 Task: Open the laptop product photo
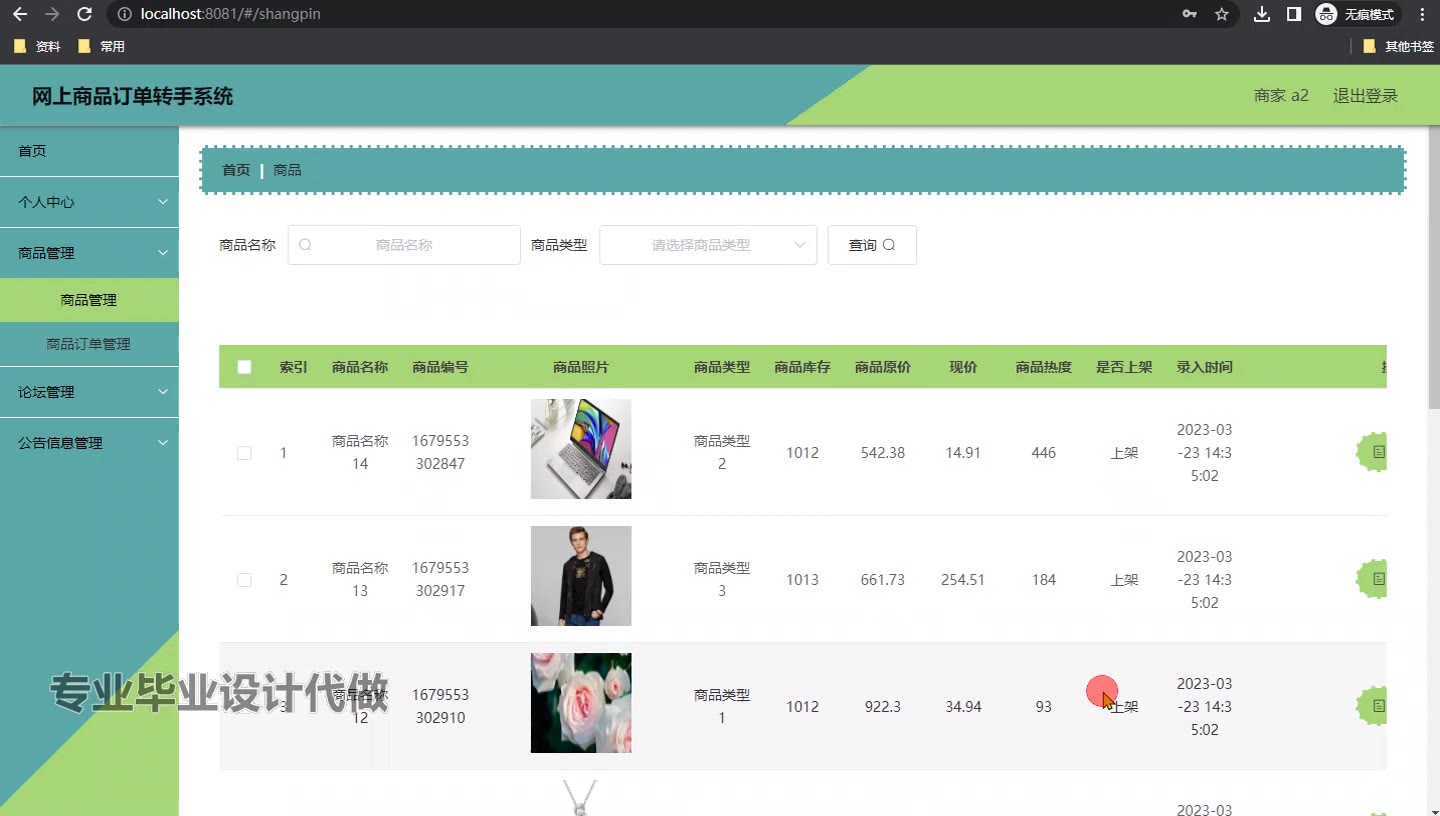(581, 449)
